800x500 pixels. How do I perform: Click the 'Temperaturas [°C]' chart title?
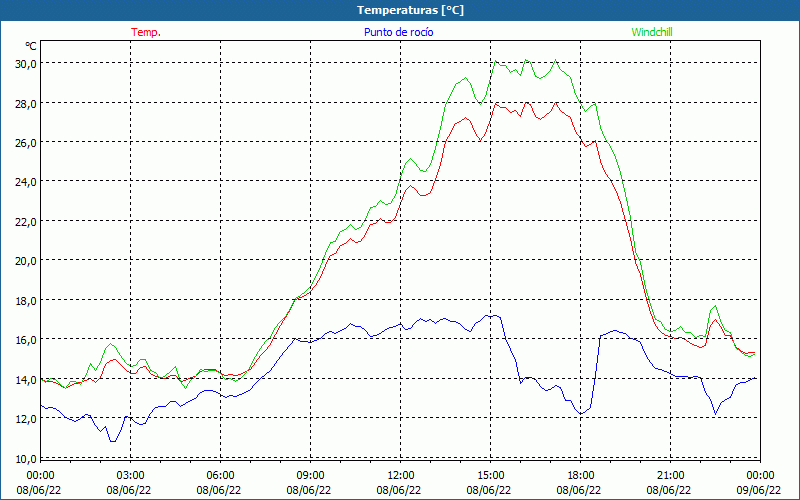click(410, 10)
